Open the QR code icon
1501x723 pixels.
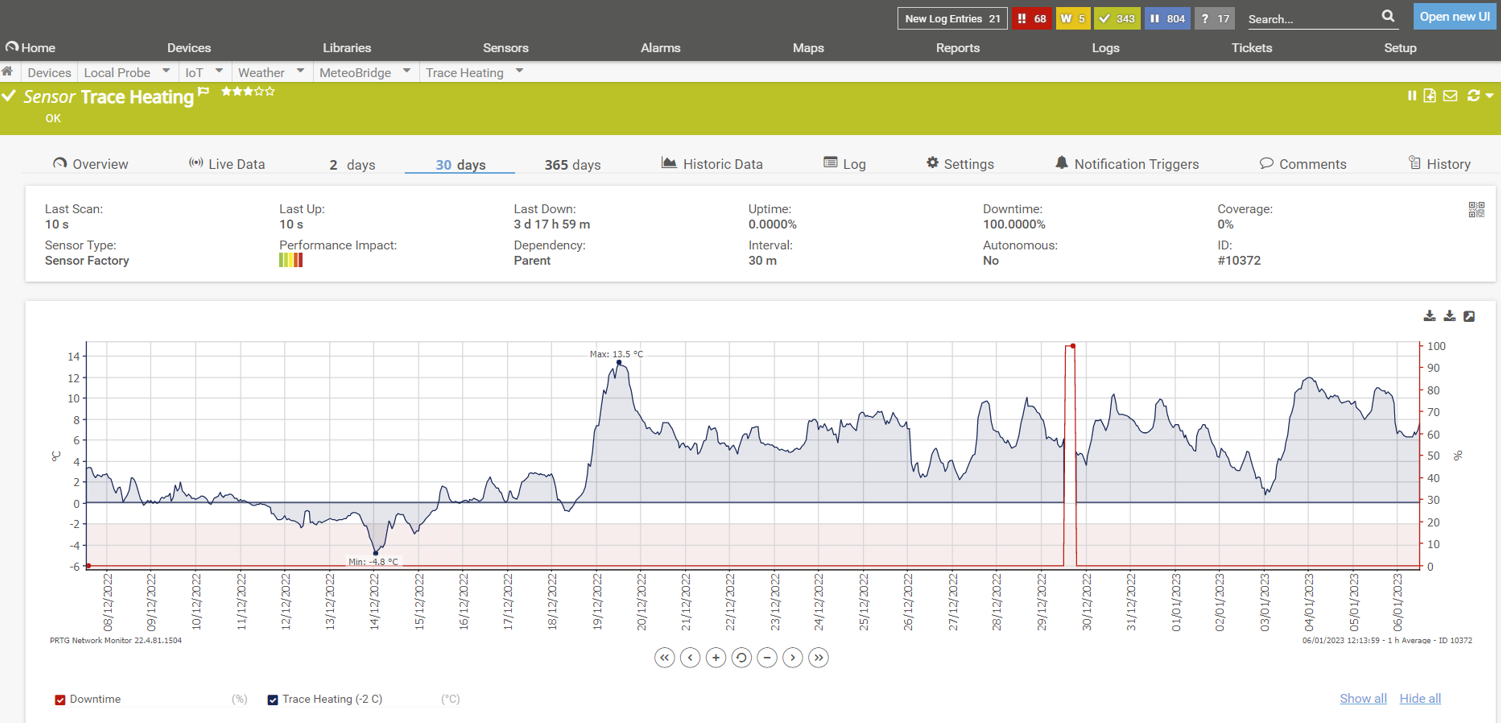point(1476,209)
